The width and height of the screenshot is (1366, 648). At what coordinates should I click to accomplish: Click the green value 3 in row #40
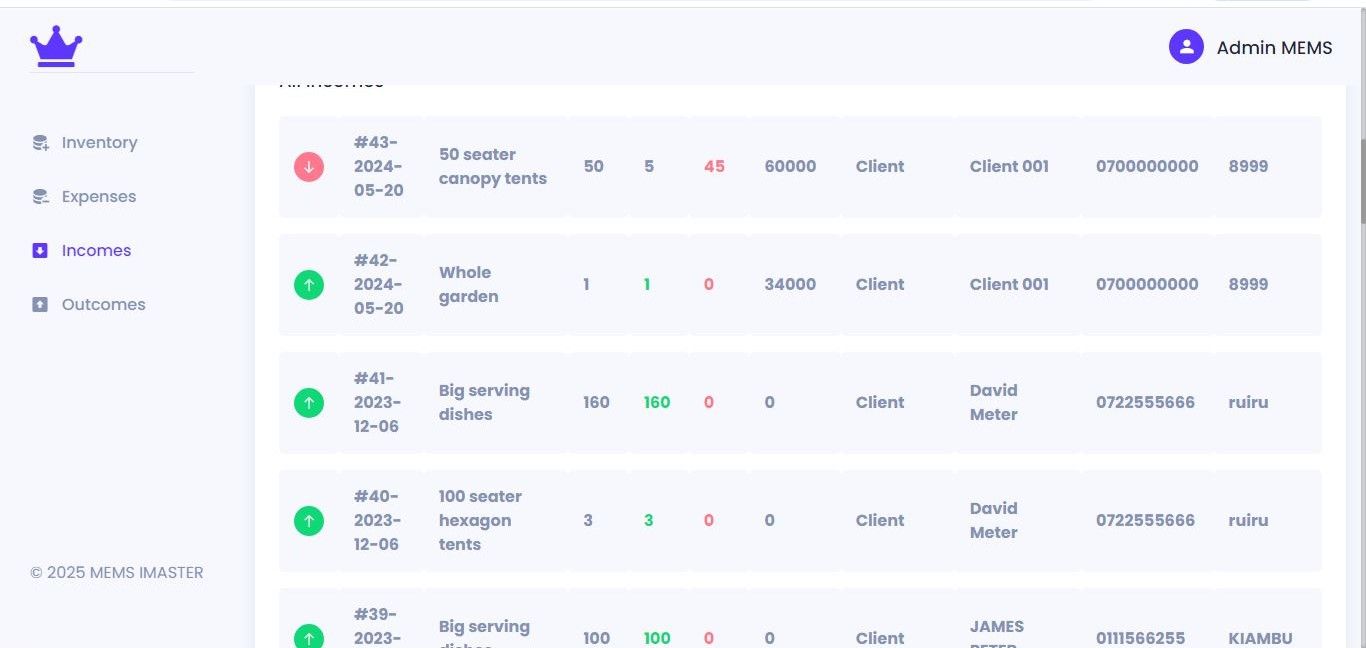tap(648, 521)
